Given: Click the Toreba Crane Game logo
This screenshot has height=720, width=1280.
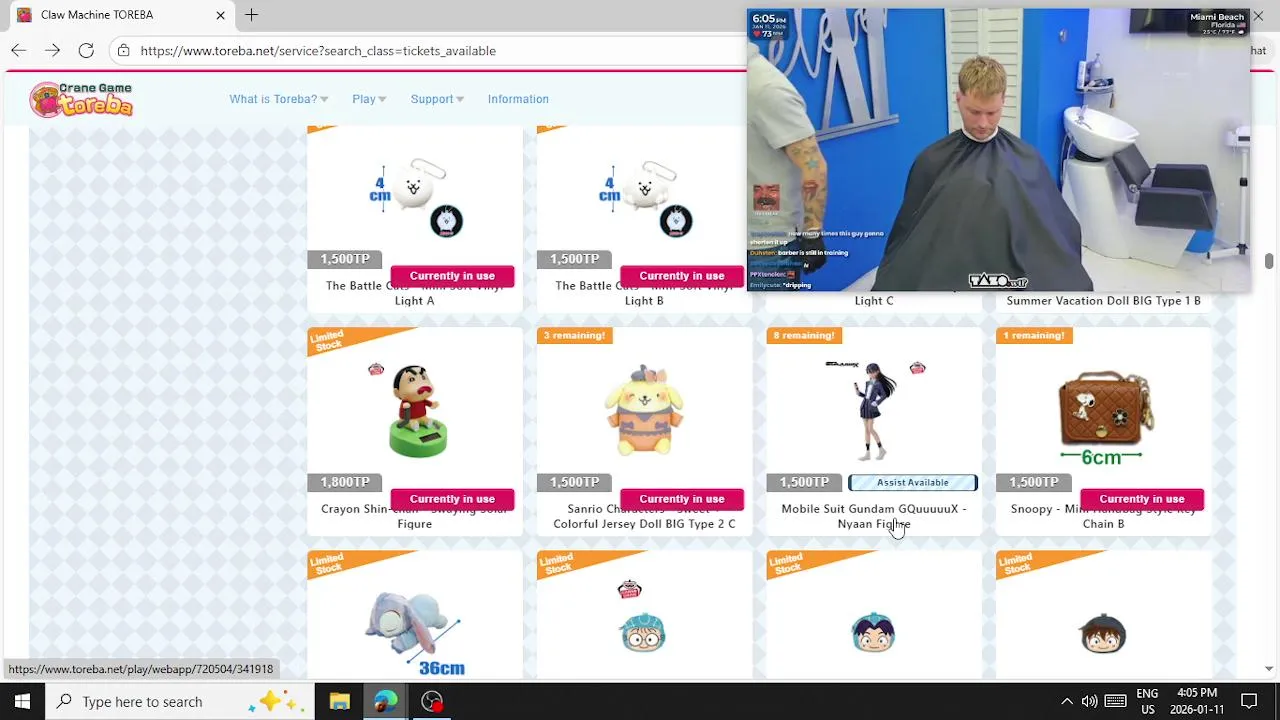Looking at the screenshot, I should (81, 99).
